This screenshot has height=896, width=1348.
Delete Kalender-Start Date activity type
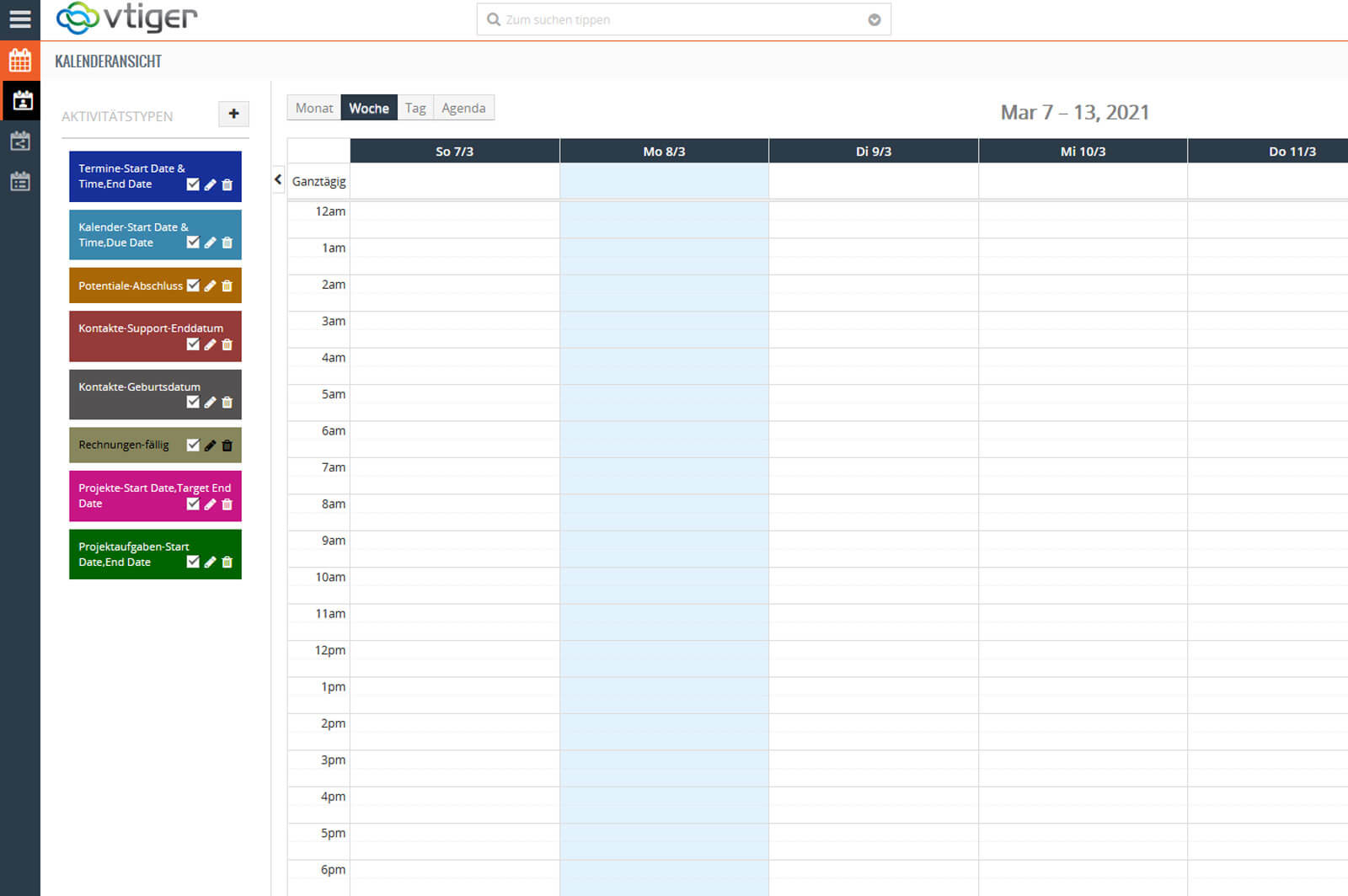point(227,243)
